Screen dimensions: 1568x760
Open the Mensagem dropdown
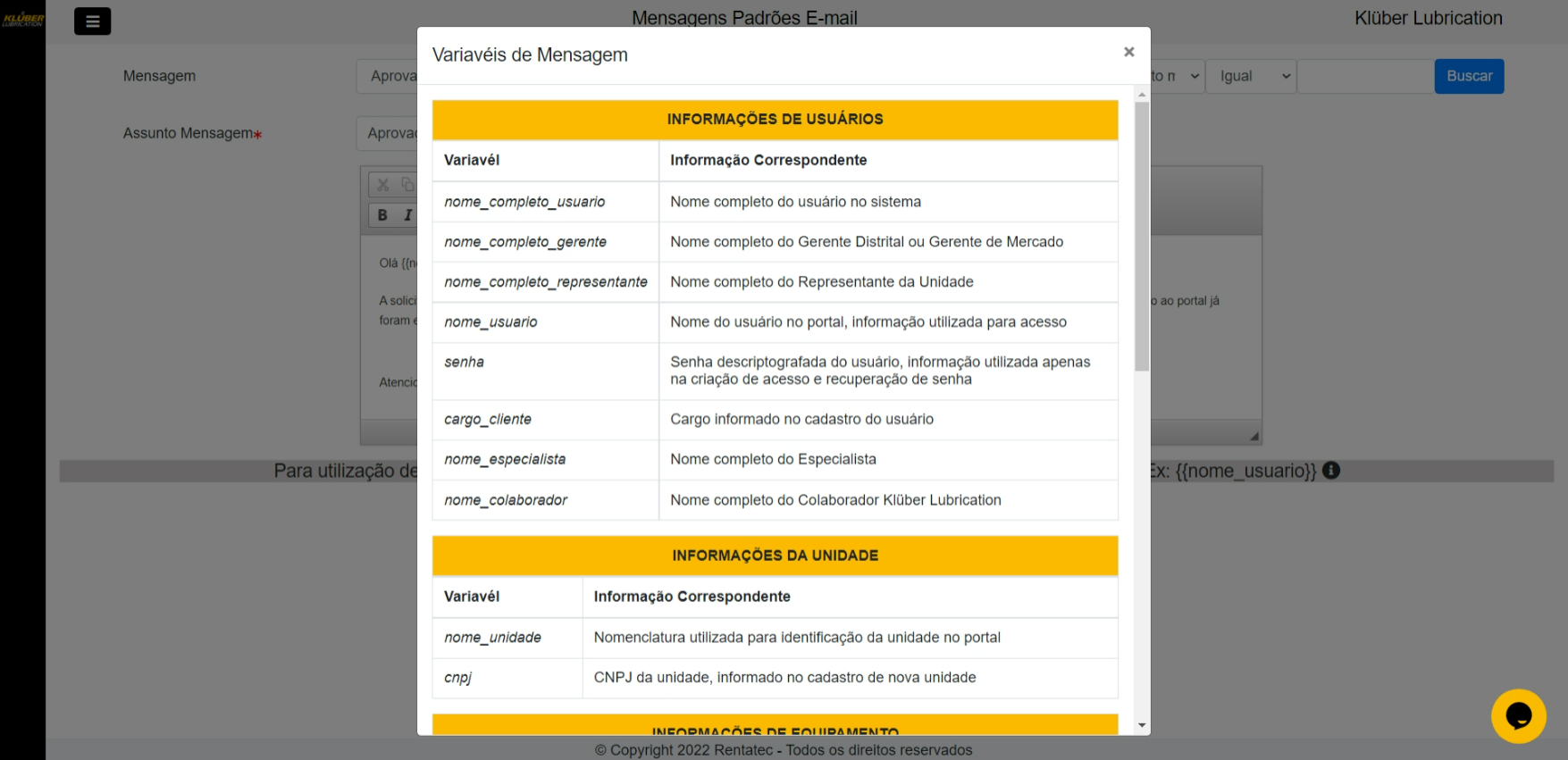point(389,77)
